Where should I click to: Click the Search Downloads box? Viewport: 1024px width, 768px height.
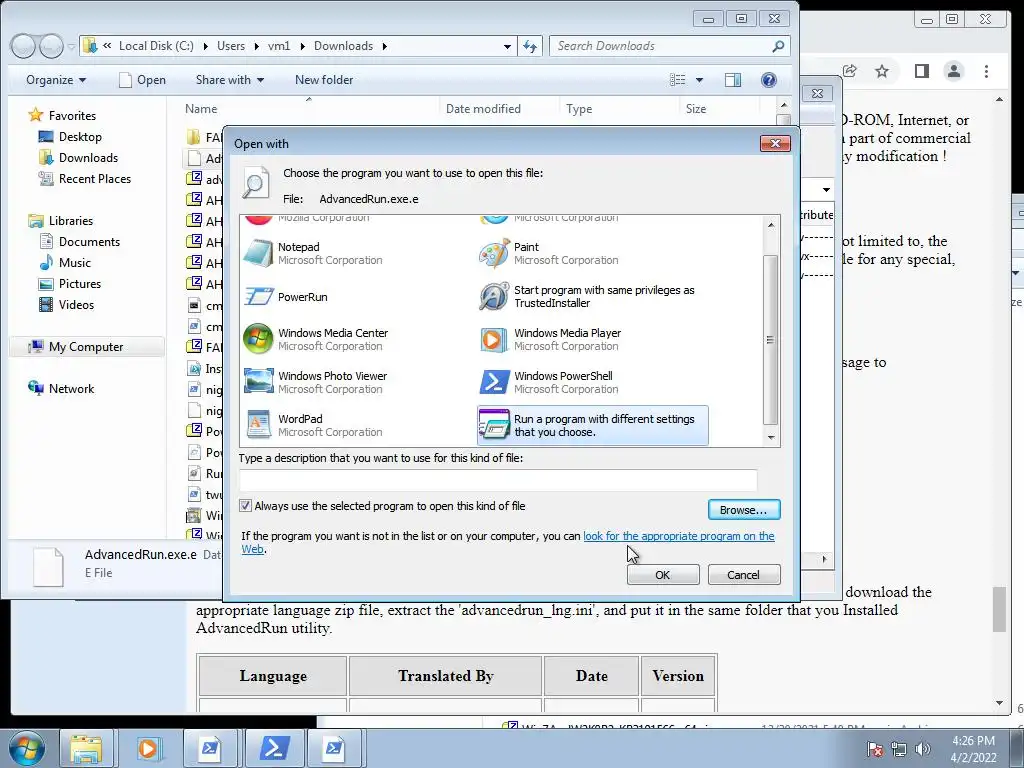tap(669, 46)
